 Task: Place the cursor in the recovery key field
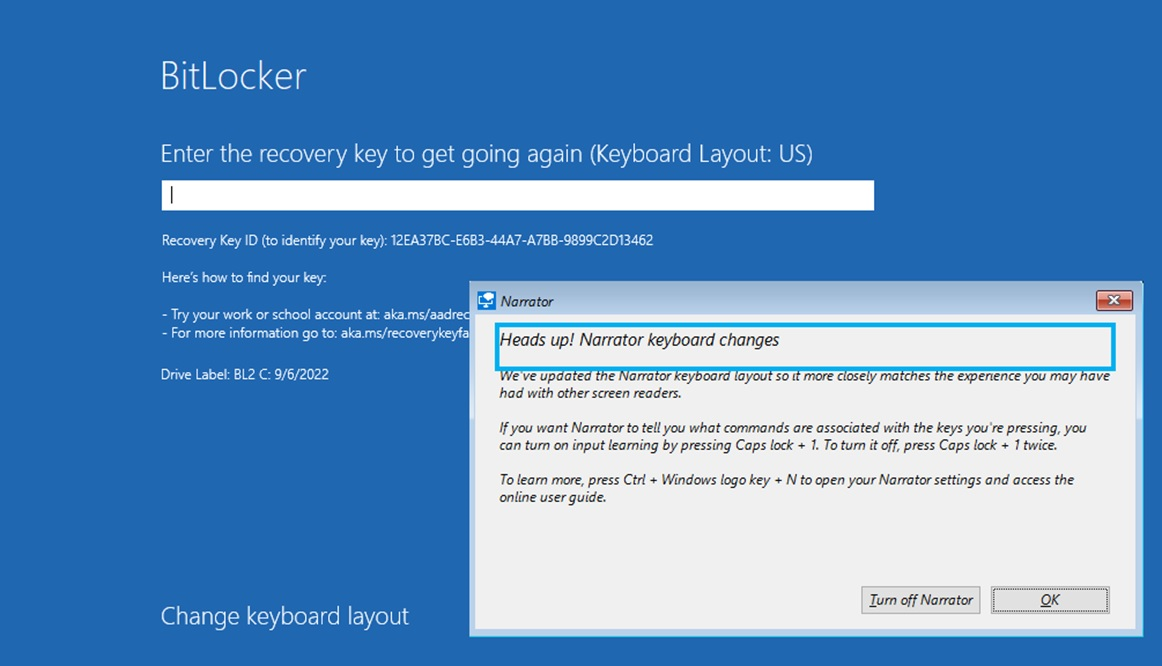517,194
